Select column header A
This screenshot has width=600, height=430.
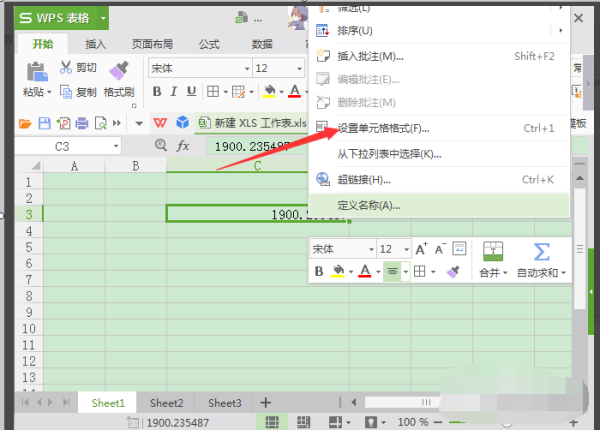coord(74,166)
